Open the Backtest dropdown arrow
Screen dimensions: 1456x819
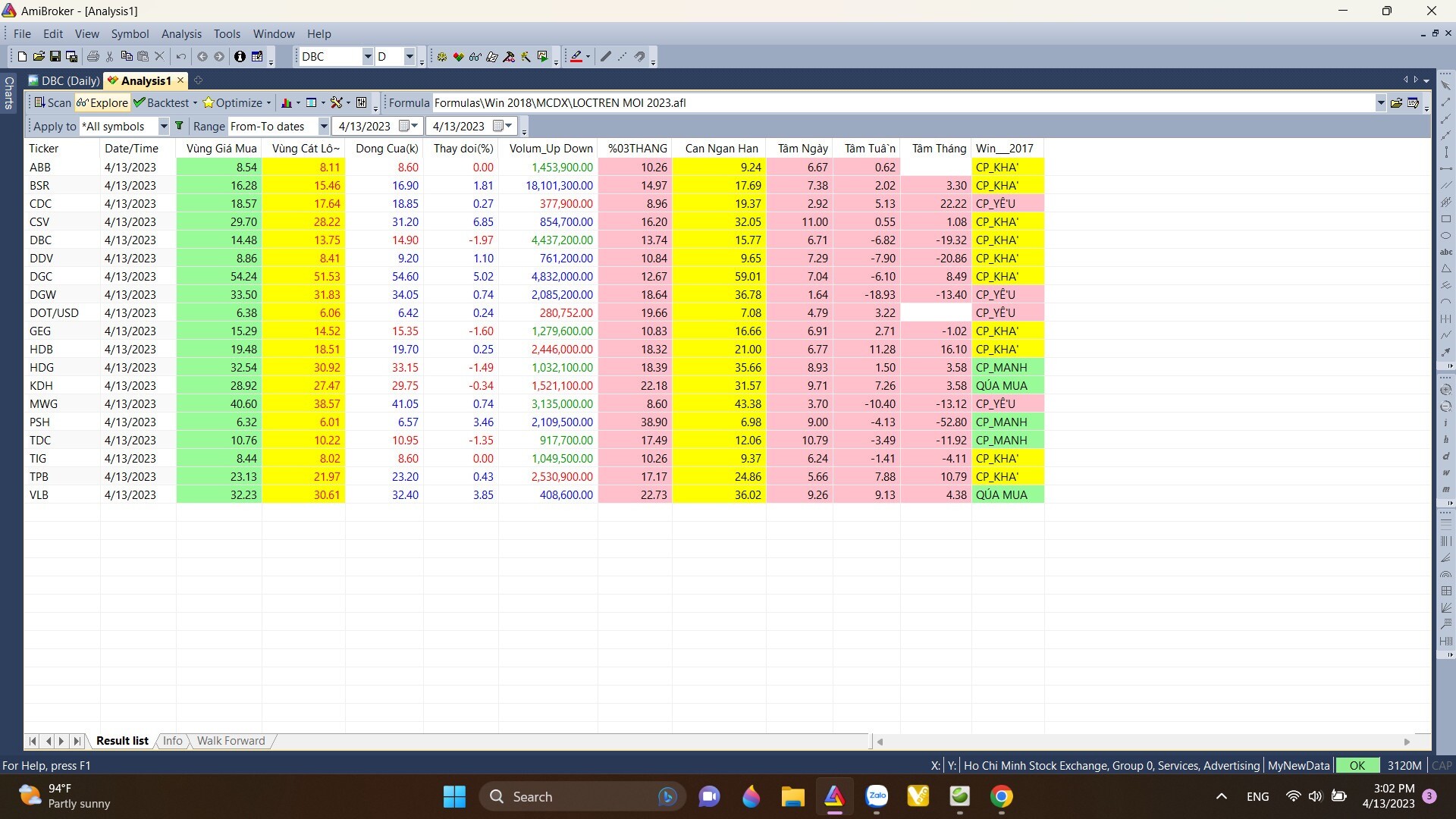pyautogui.click(x=195, y=103)
